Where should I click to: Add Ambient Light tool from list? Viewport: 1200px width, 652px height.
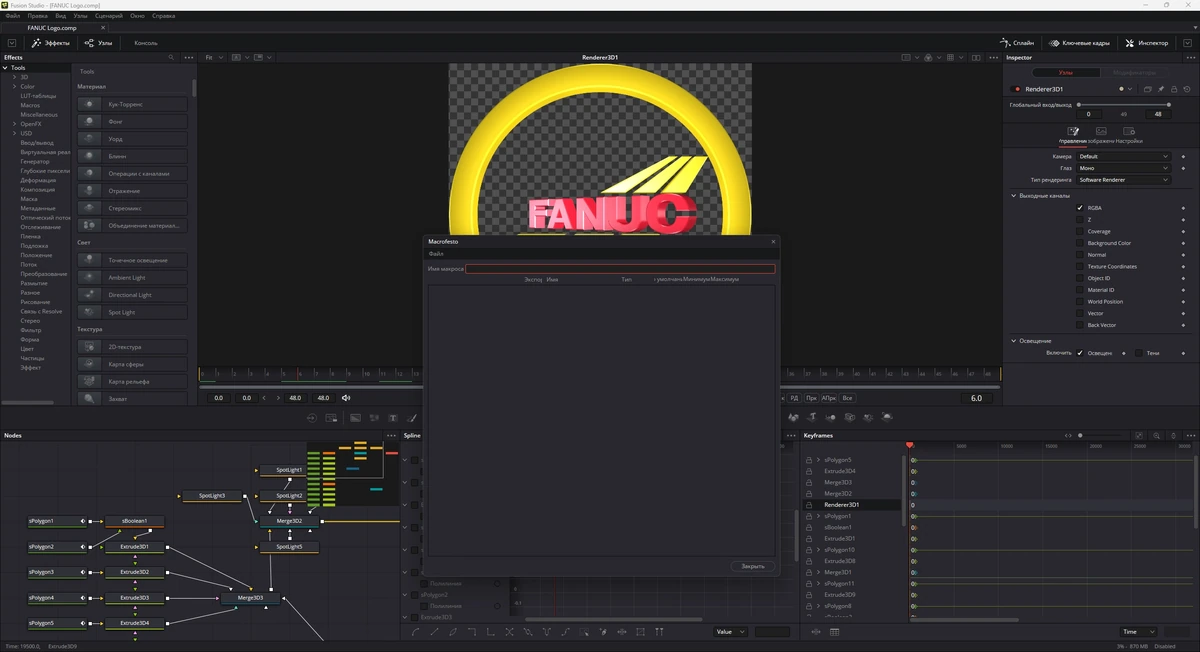click(x=133, y=277)
